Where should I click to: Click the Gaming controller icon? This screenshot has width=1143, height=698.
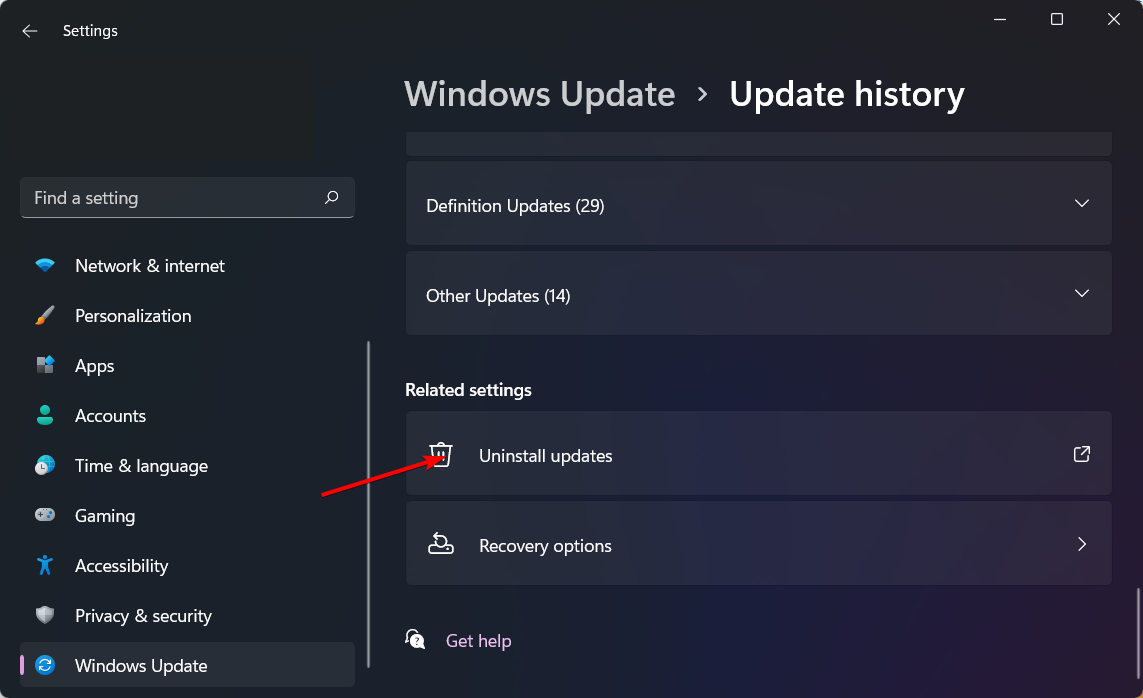[45, 515]
